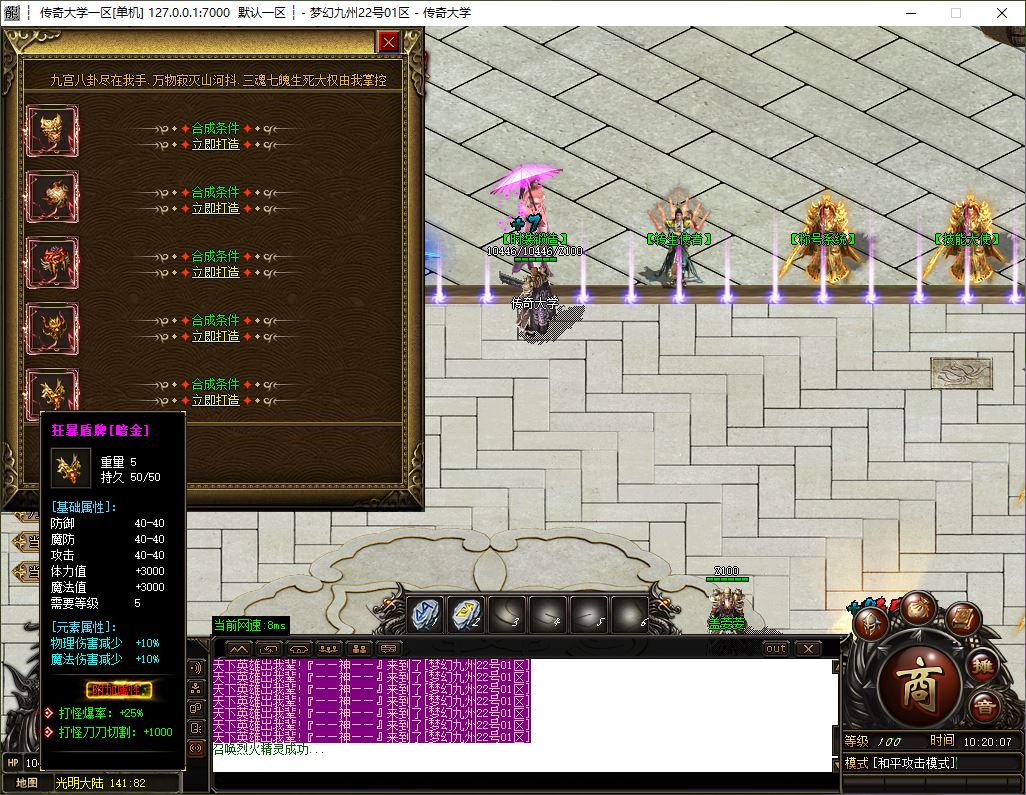Toggle the third channel icon beside the chat
Image resolution: width=1026 pixels, height=795 pixels.
coord(196,708)
